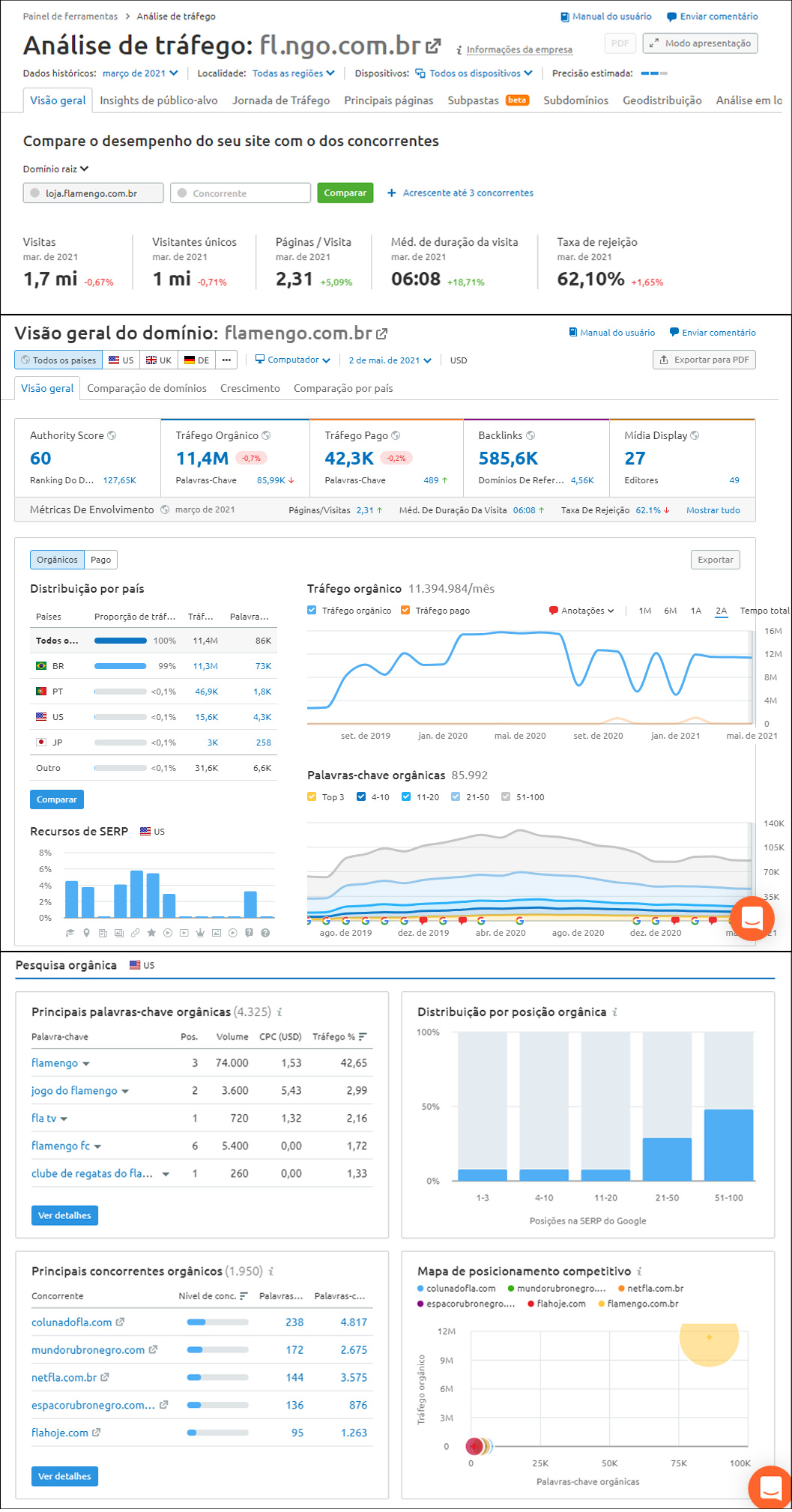Switch to Comparação de domínios tab
Image resolution: width=792 pixels, height=1512 pixels.
pyautogui.click(x=147, y=388)
